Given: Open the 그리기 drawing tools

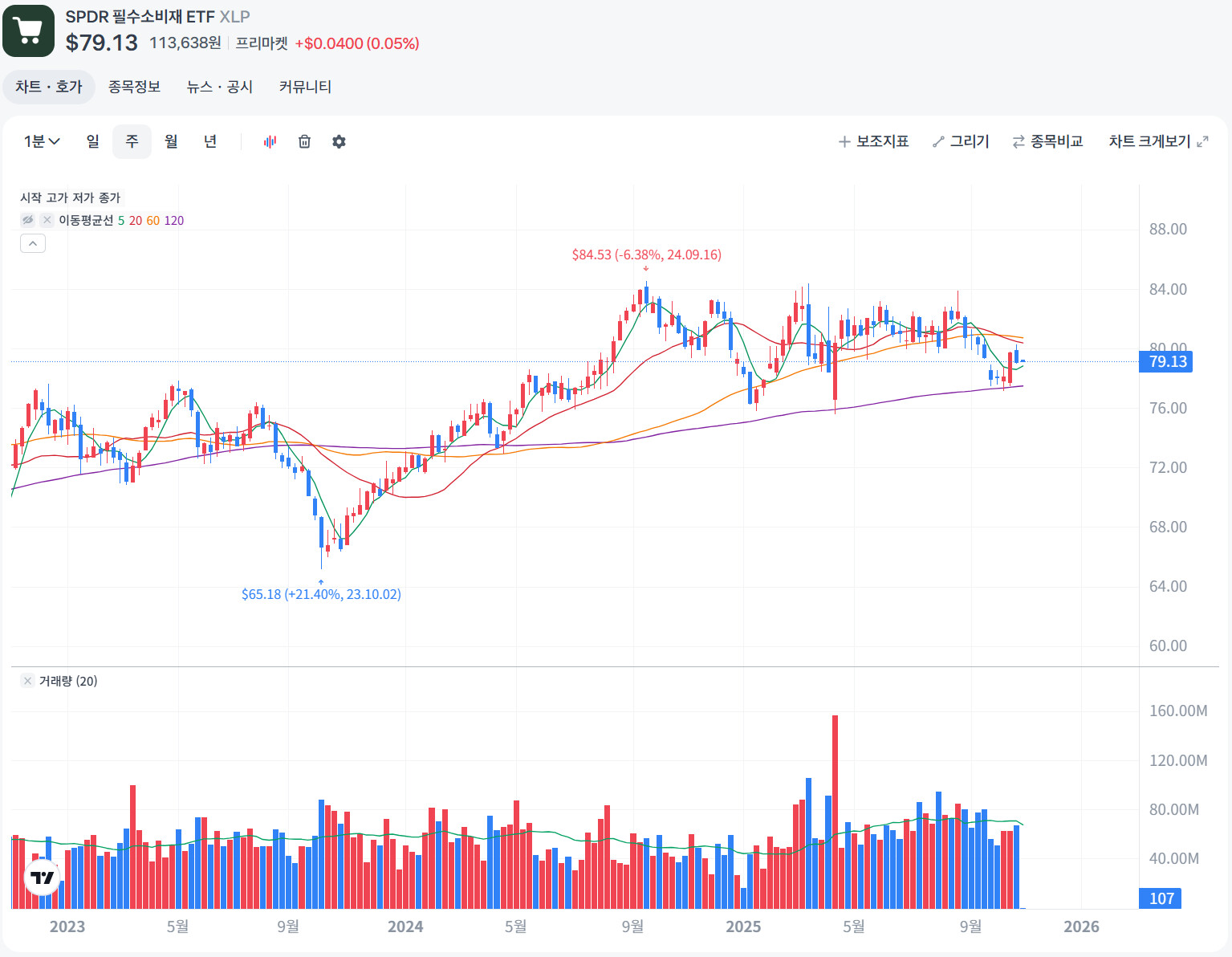Looking at the screenshot, I should point(961,142).
